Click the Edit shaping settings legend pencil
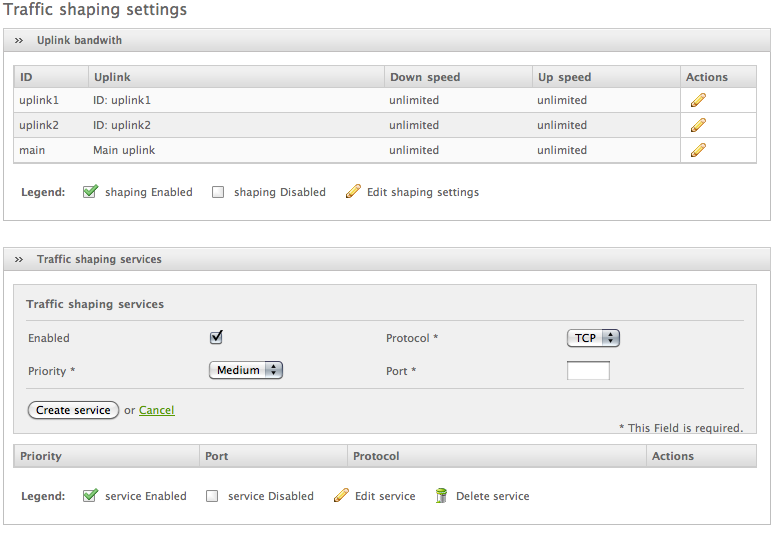Screen dimensions: 774x533 pos(353,192)
